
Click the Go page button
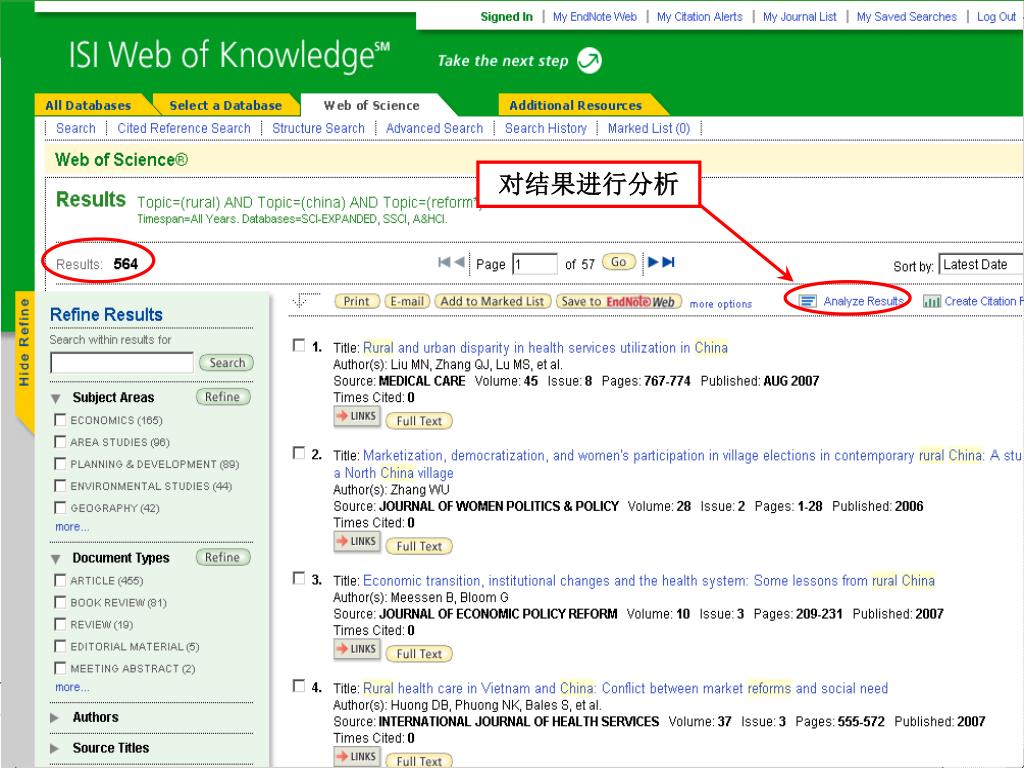point(618,262)
